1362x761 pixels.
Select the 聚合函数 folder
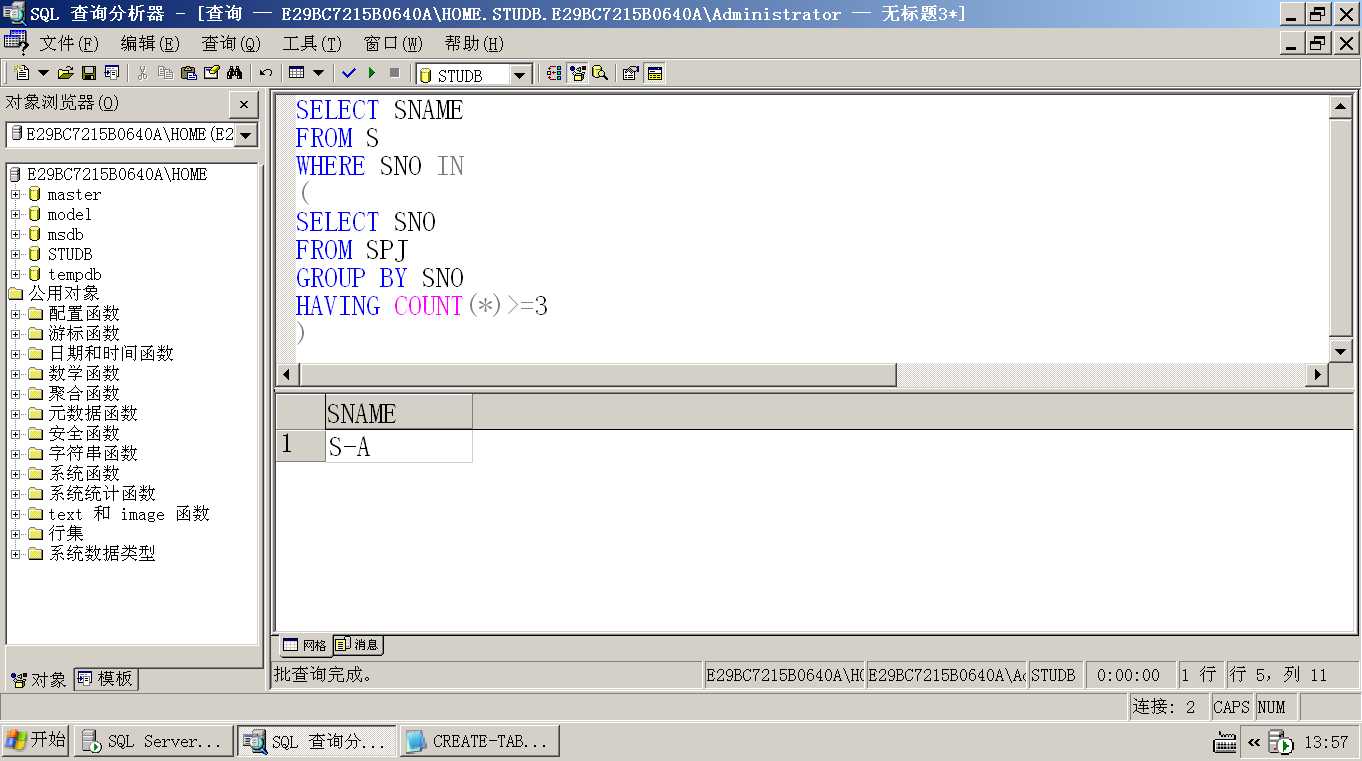coord(84,393)
